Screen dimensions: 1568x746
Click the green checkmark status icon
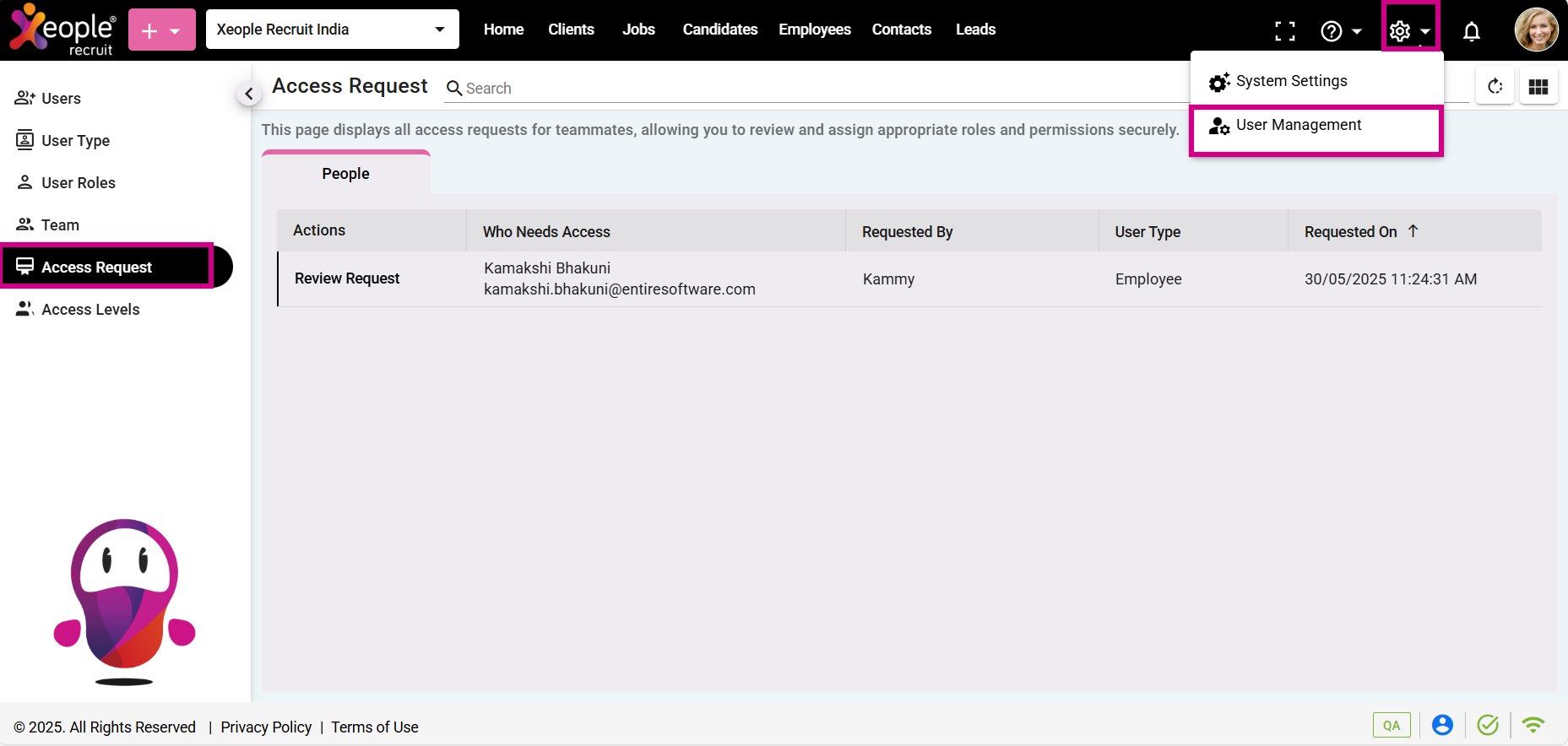click(x=1488, y=725)
